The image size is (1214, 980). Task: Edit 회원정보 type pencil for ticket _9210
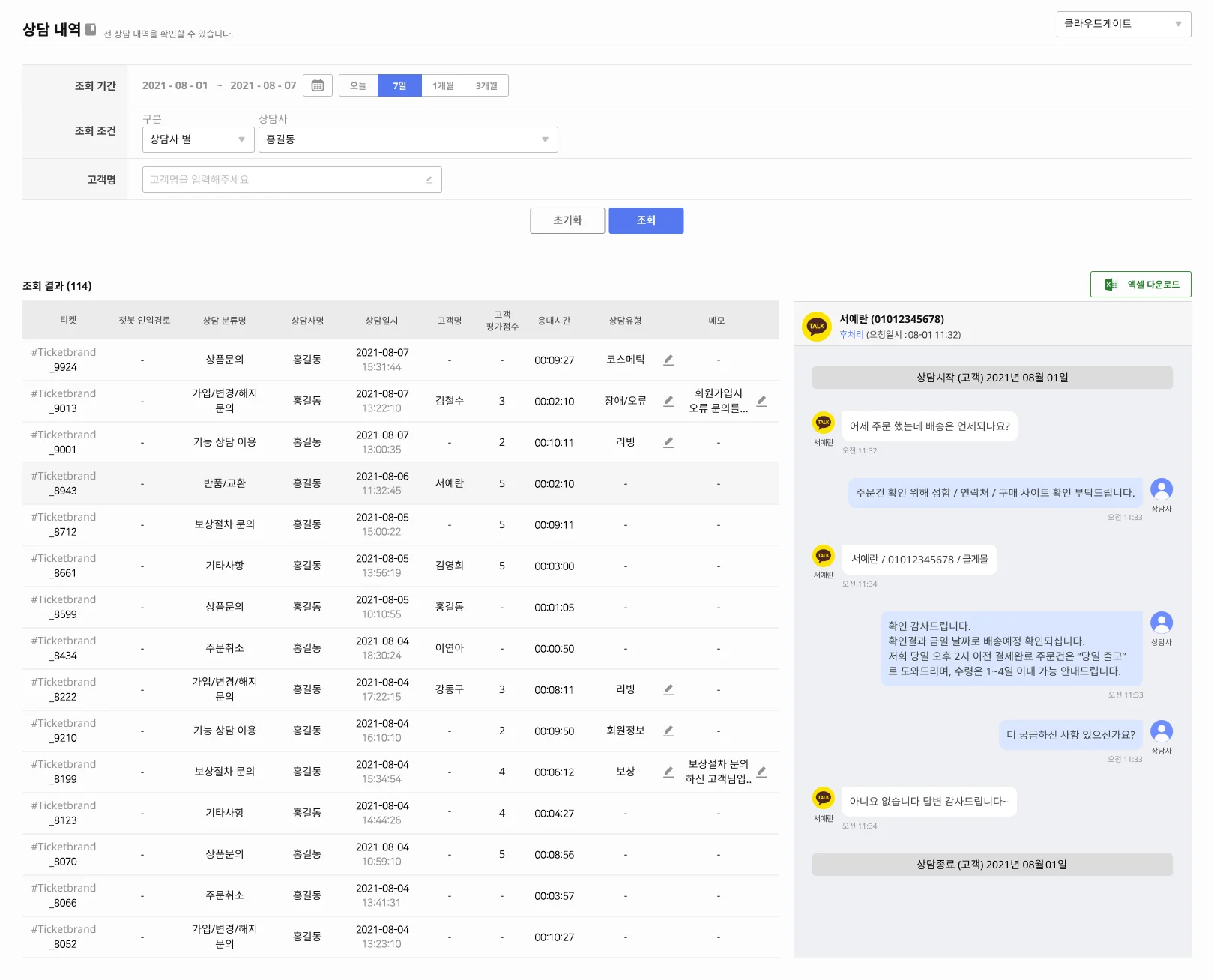(x=668, y=731)
